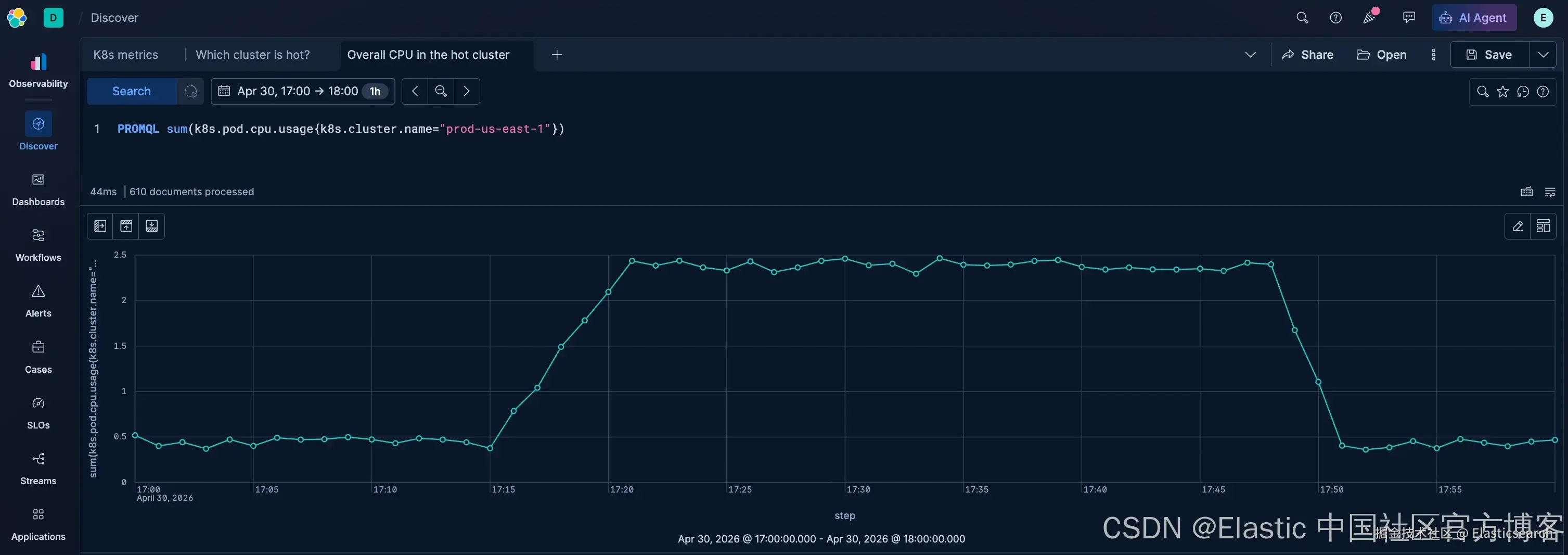Star the query as a favorite
The image size is (1568, 555).
pyautogui.click(x=1503, y=92)
